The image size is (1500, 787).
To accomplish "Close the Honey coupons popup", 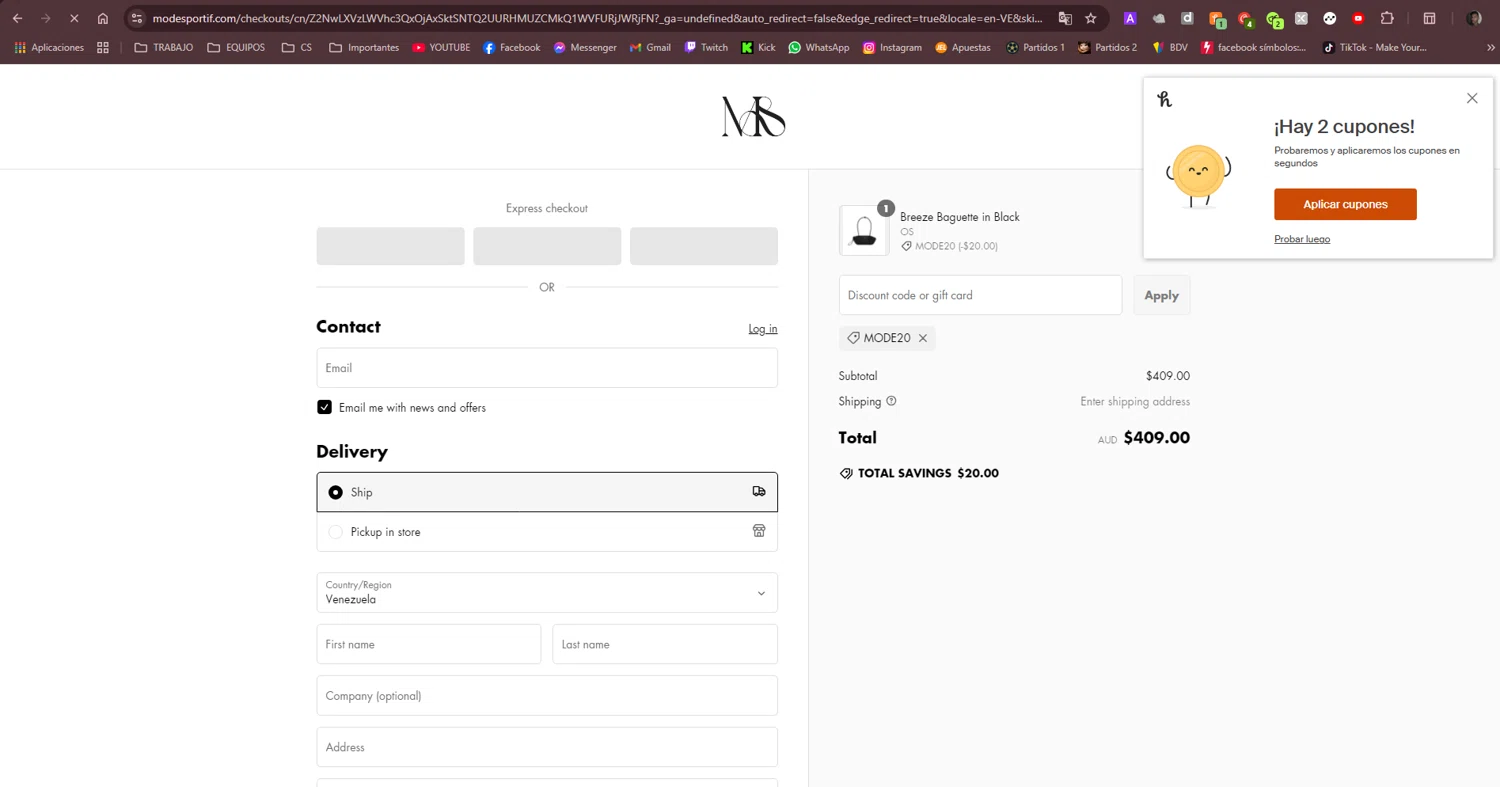I will pyautogui.click(x=1472, y=98).
